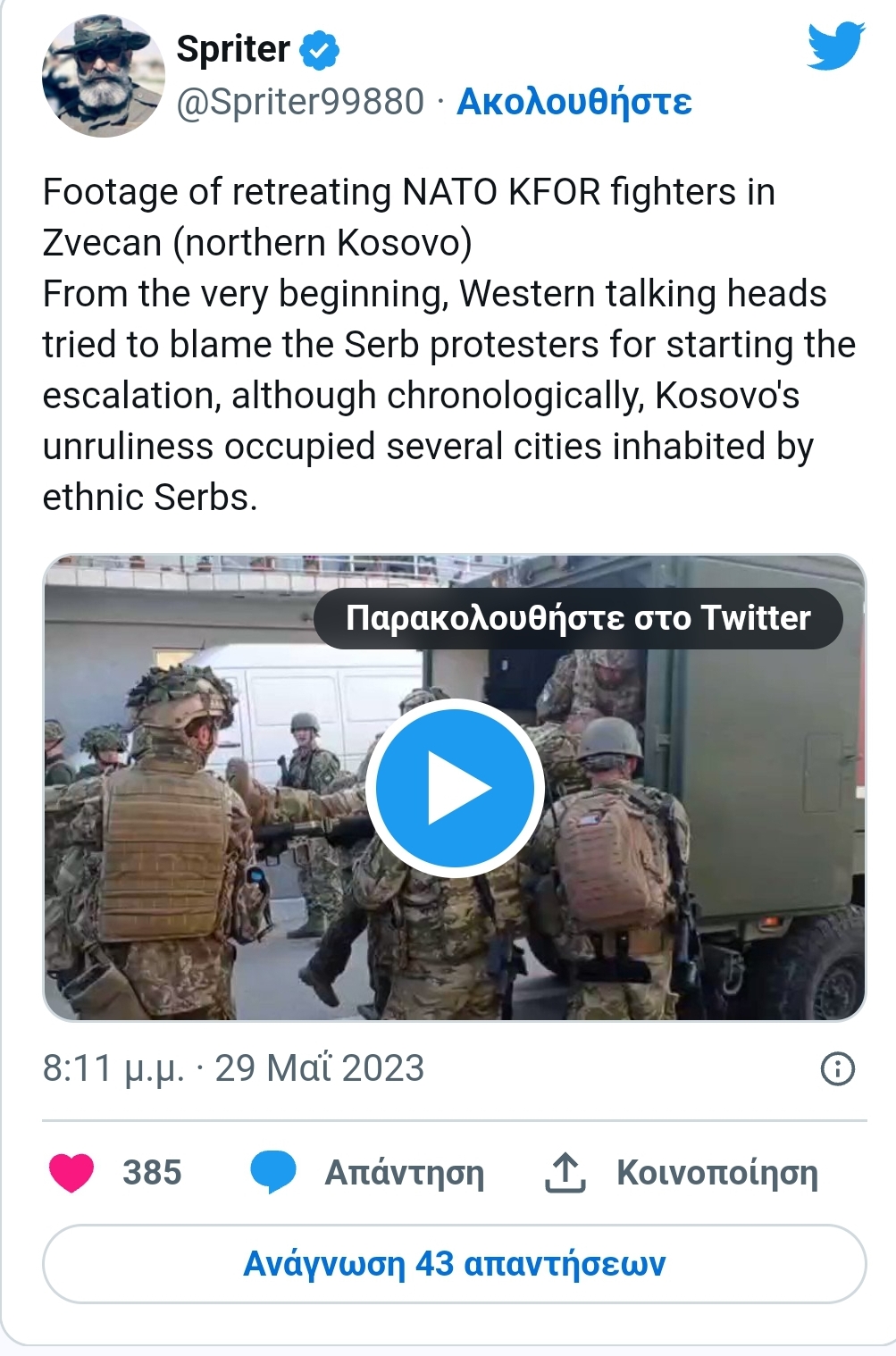Click the Απάντηση reply label

click(x=404, y=1173)
